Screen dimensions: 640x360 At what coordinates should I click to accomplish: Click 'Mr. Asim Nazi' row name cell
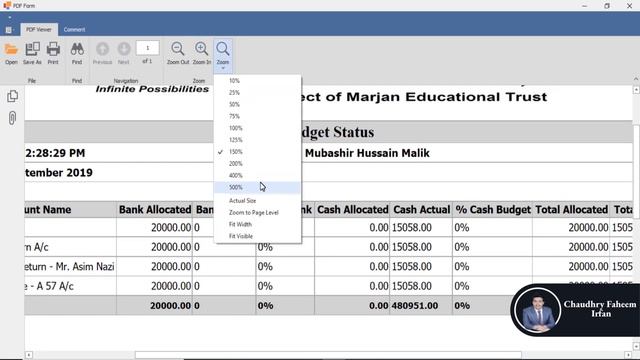tap(70, 267)
